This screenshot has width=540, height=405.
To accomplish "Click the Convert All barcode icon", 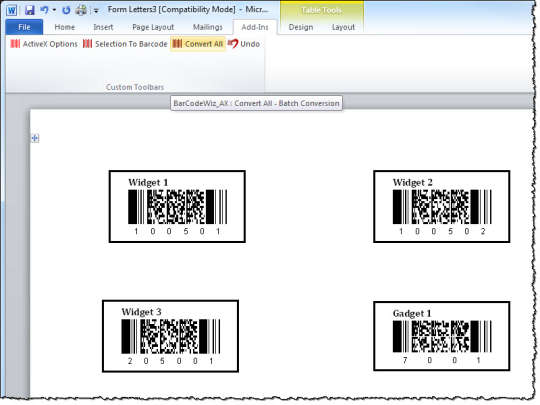I will click(177, 44).
